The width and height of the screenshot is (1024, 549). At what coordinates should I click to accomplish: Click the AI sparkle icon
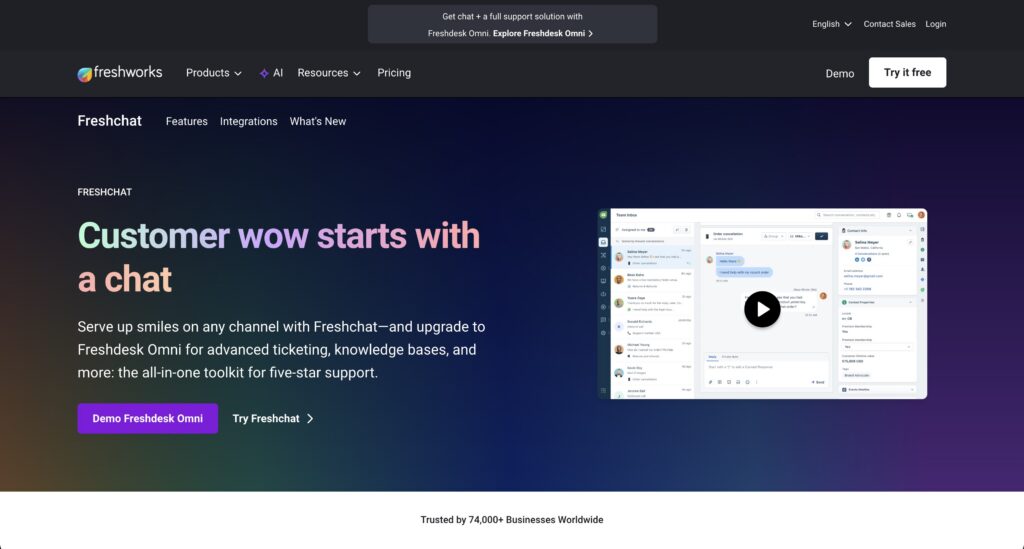pos(264,73)
